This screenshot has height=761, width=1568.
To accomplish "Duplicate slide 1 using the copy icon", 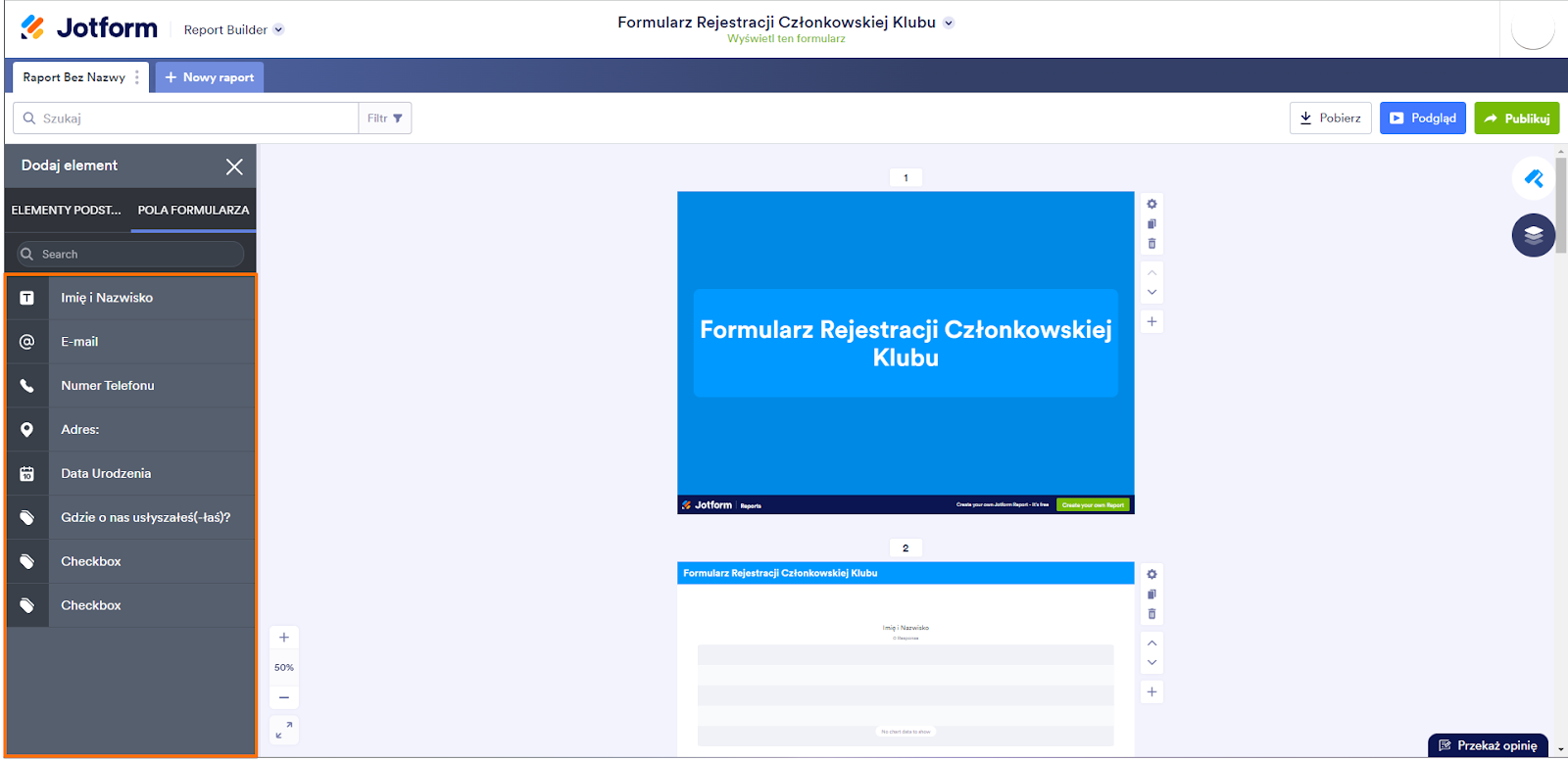I will pos(1151,224).
